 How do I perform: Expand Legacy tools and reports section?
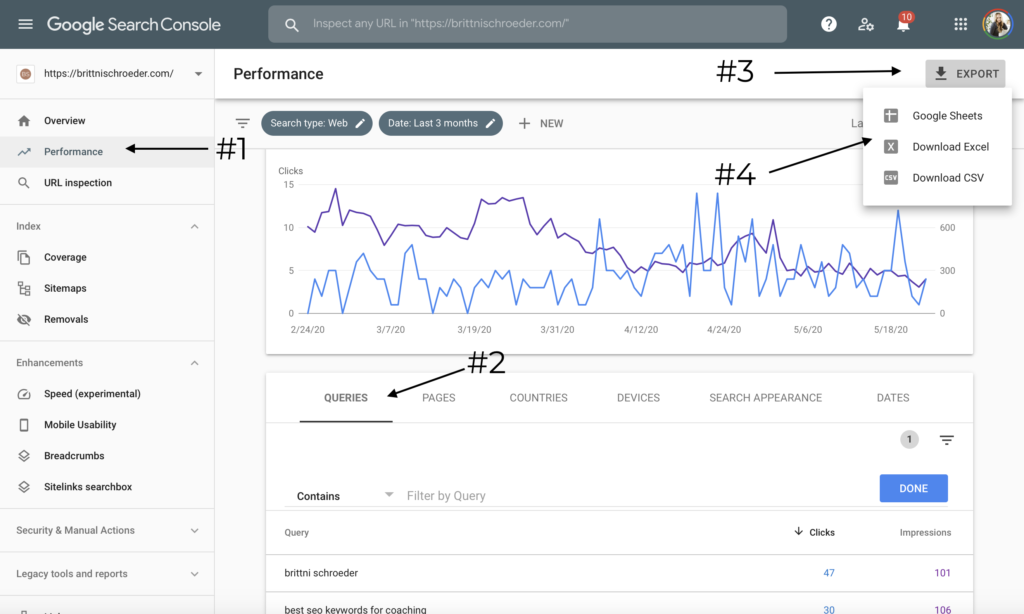point(195,574)
